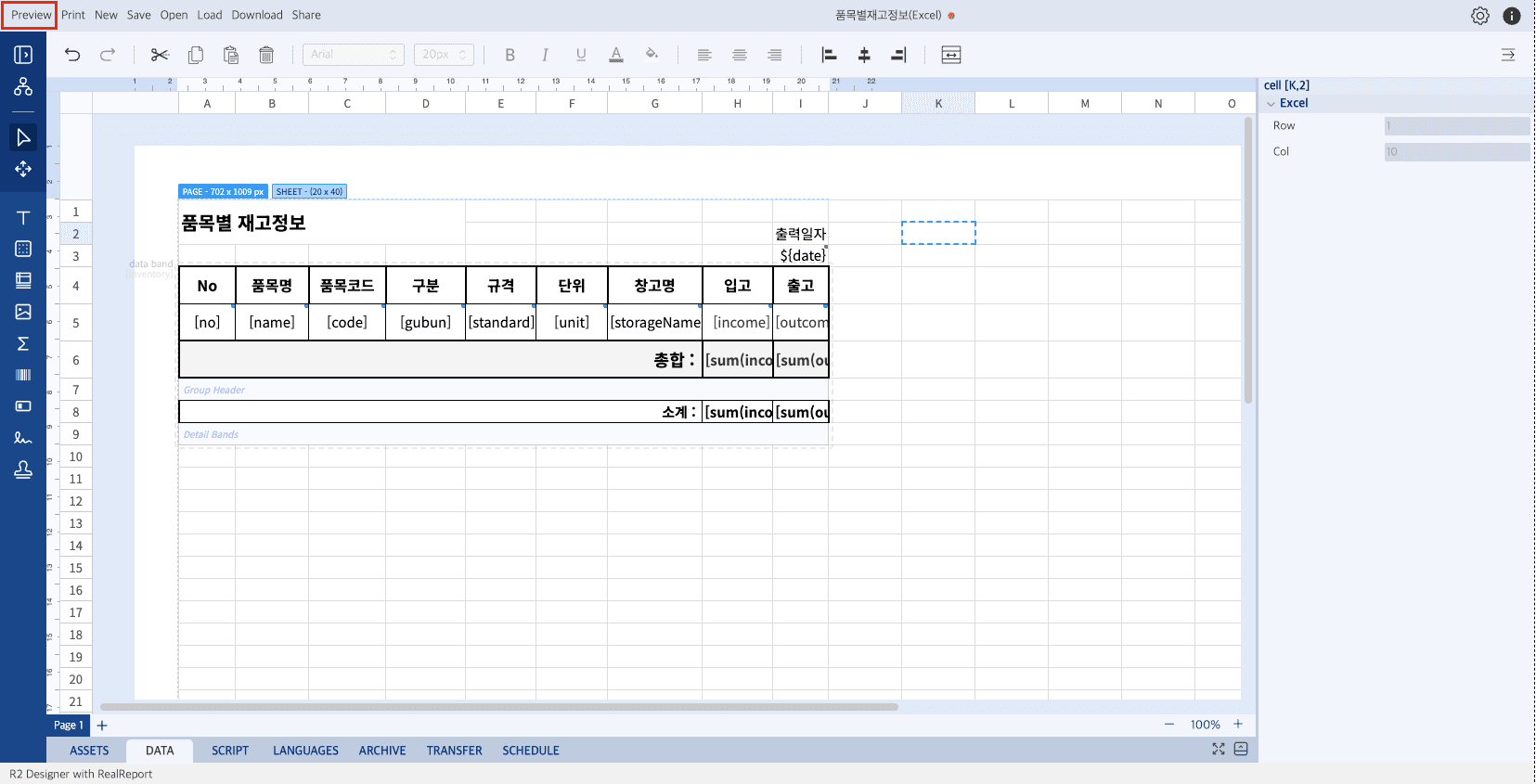Viewport: 1536px width, 784px height.
Task: Switch to the SCHEDULE tab
Action: click(x=531, y=751)
